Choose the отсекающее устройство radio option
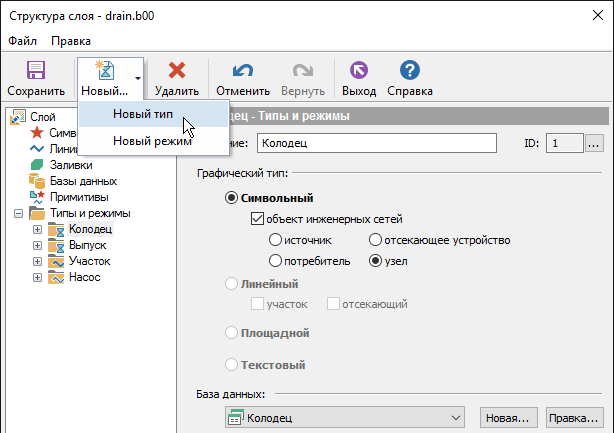 coord(376,240)
